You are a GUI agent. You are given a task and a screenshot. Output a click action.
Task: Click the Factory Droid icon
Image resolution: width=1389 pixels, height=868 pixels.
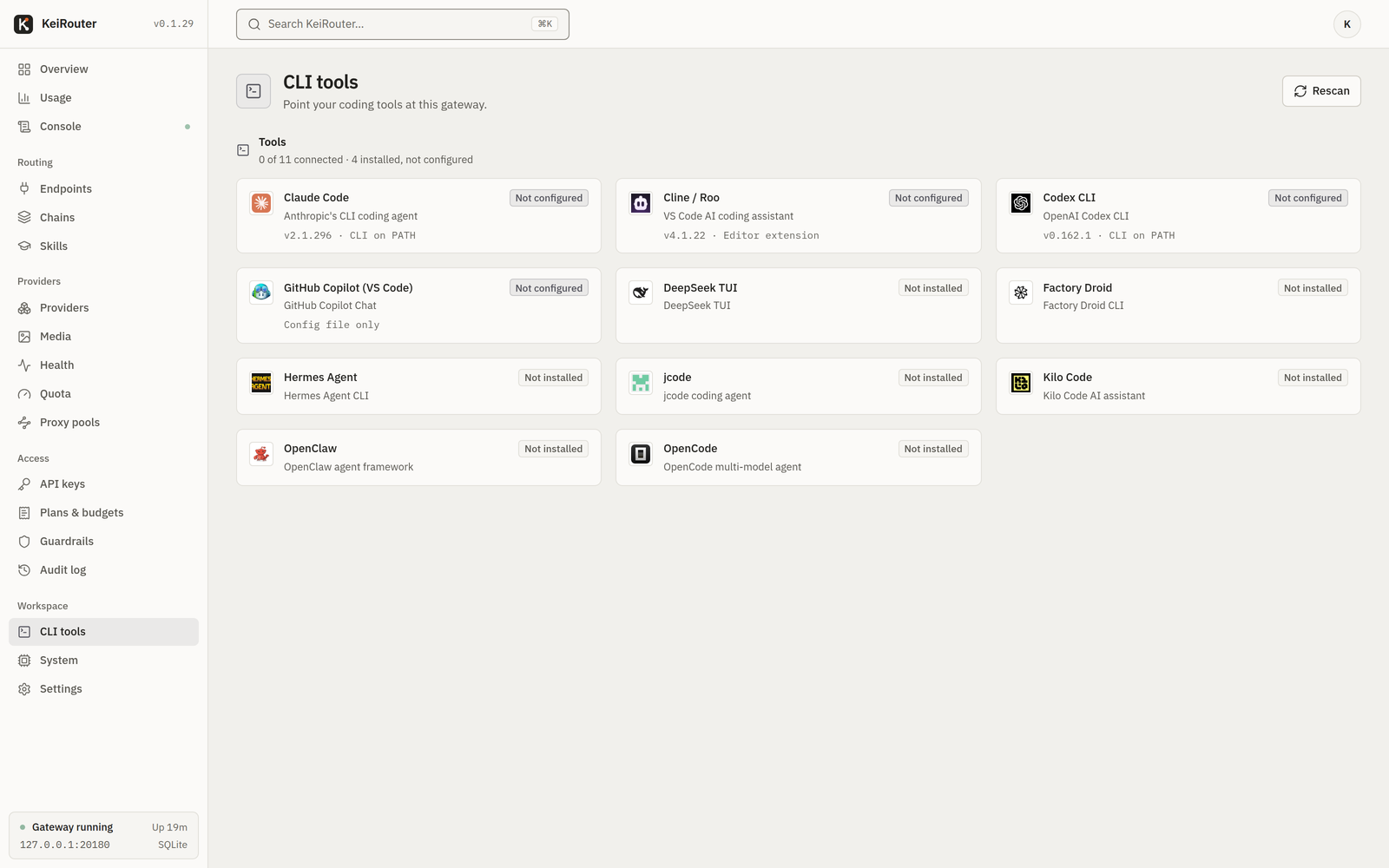(x=1021, y=293)
